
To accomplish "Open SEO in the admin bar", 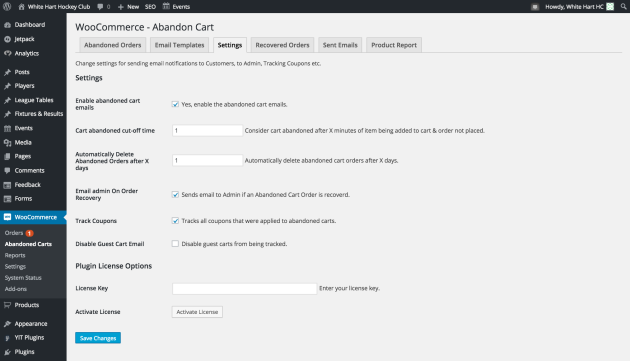I will 150,7.
